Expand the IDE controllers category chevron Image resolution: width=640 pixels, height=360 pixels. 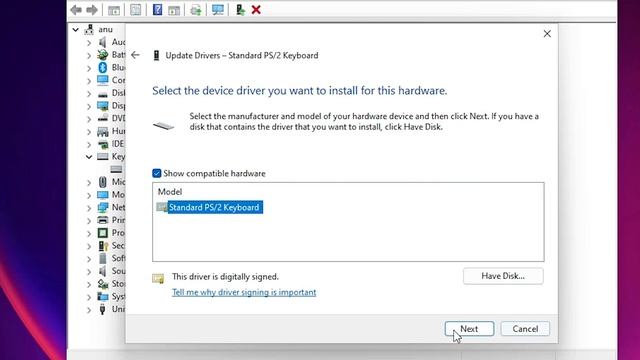coord(89,144)
